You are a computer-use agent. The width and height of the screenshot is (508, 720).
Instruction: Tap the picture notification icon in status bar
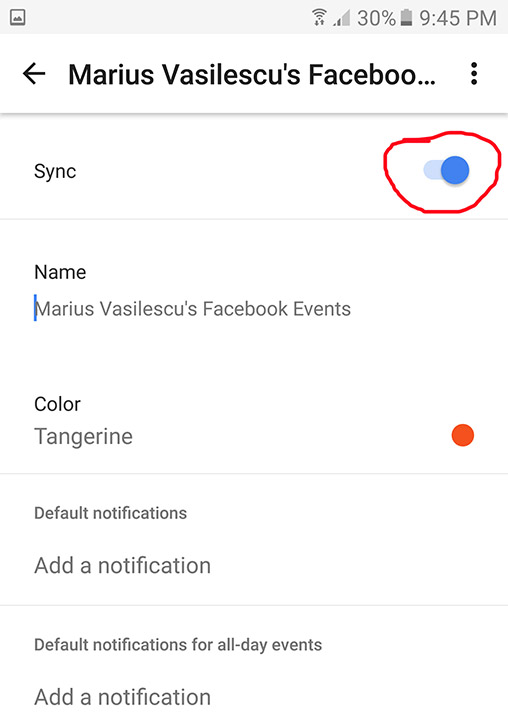(17, 18)
